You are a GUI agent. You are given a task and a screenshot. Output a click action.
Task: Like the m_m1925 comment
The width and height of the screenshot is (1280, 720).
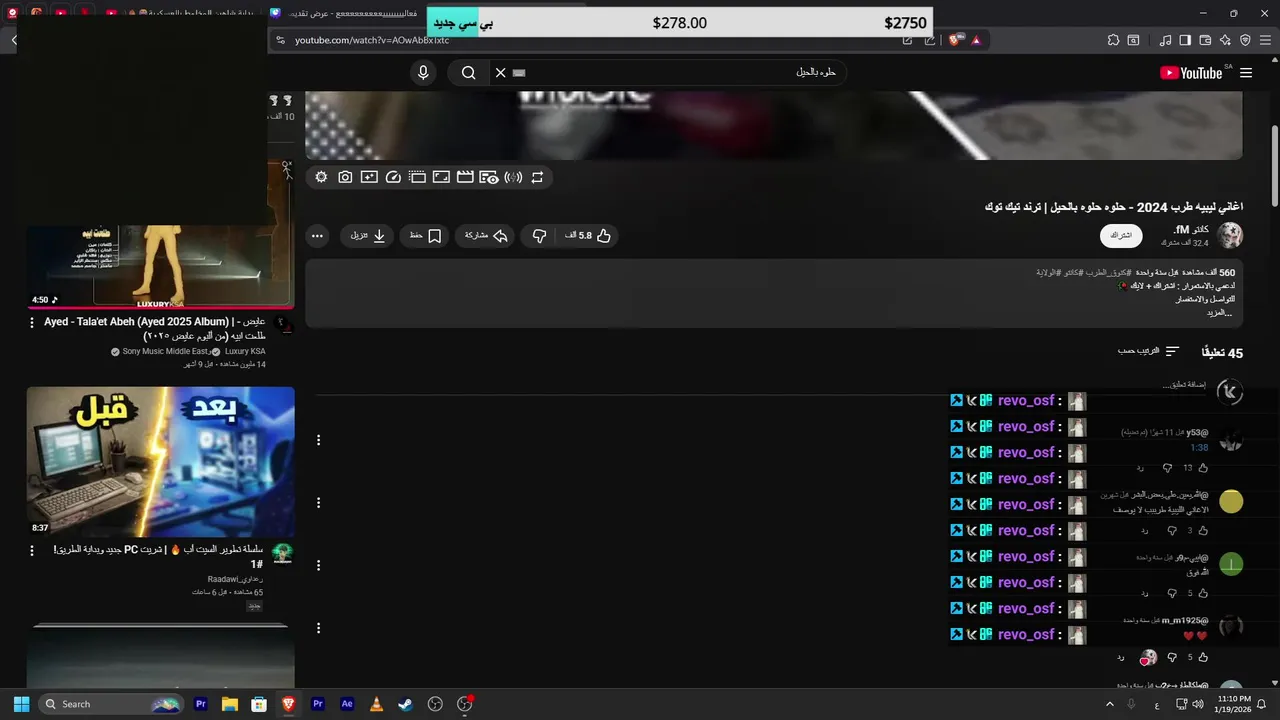click(1203, 657)
